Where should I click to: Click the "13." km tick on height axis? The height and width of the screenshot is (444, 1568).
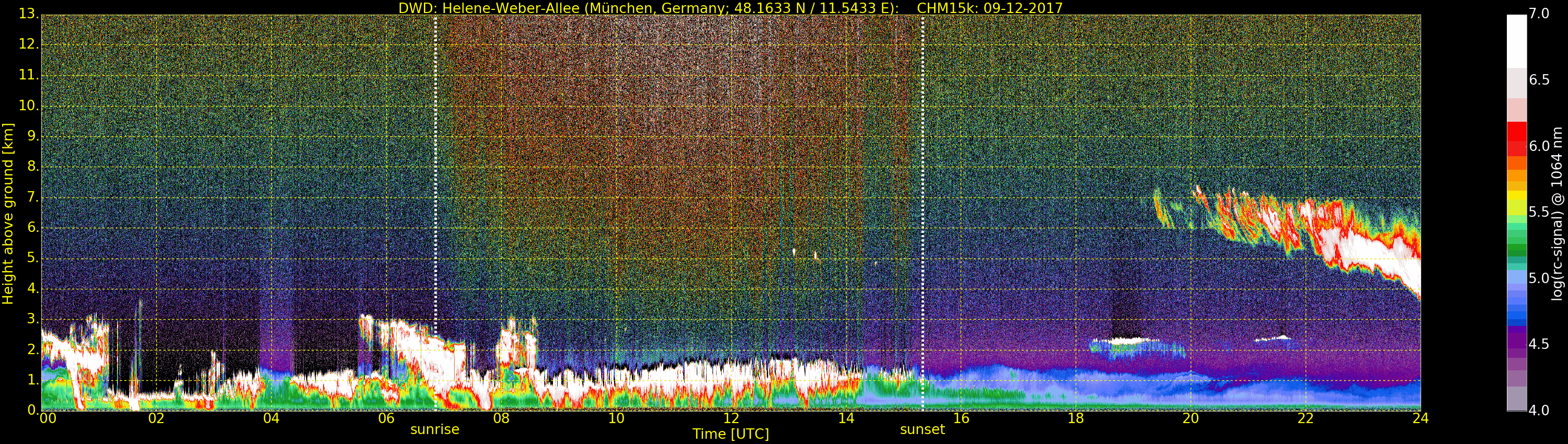28,14
